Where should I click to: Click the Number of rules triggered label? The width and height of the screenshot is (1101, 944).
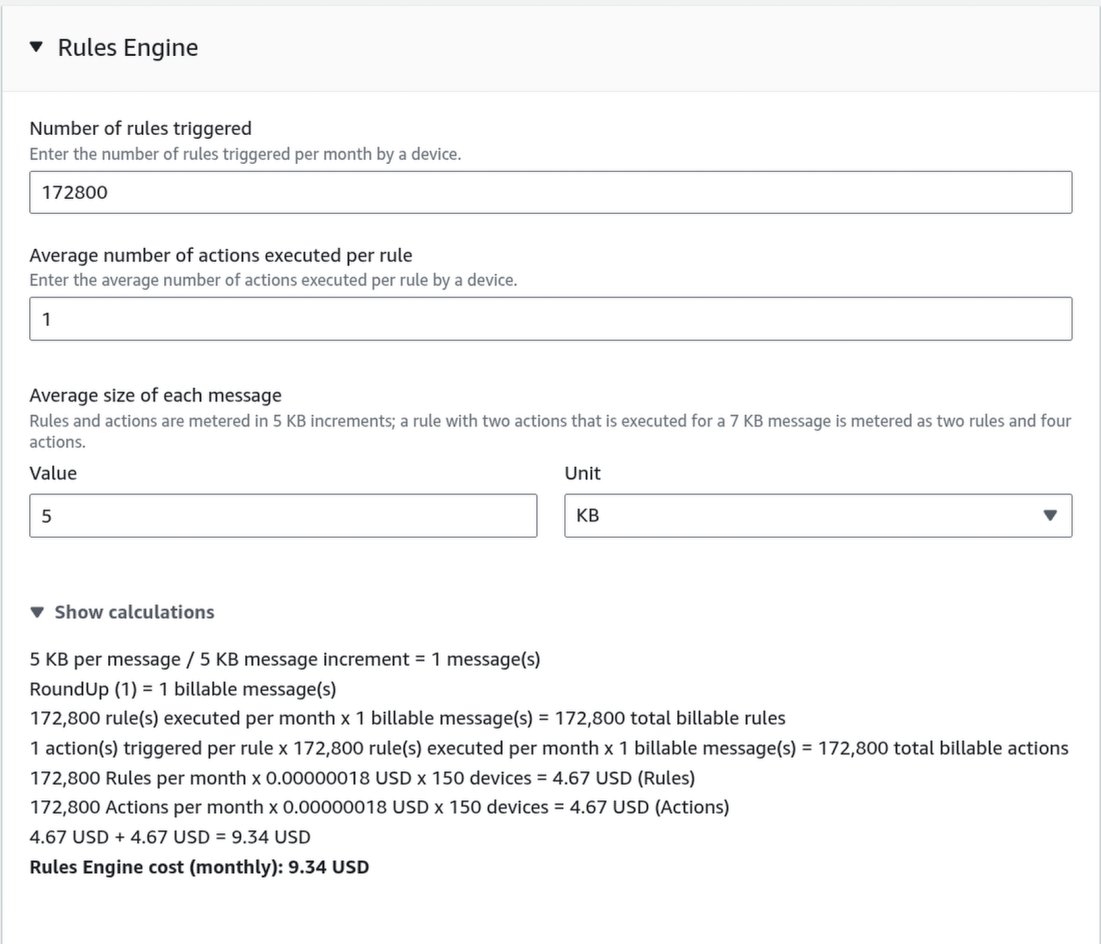(140, 128)
